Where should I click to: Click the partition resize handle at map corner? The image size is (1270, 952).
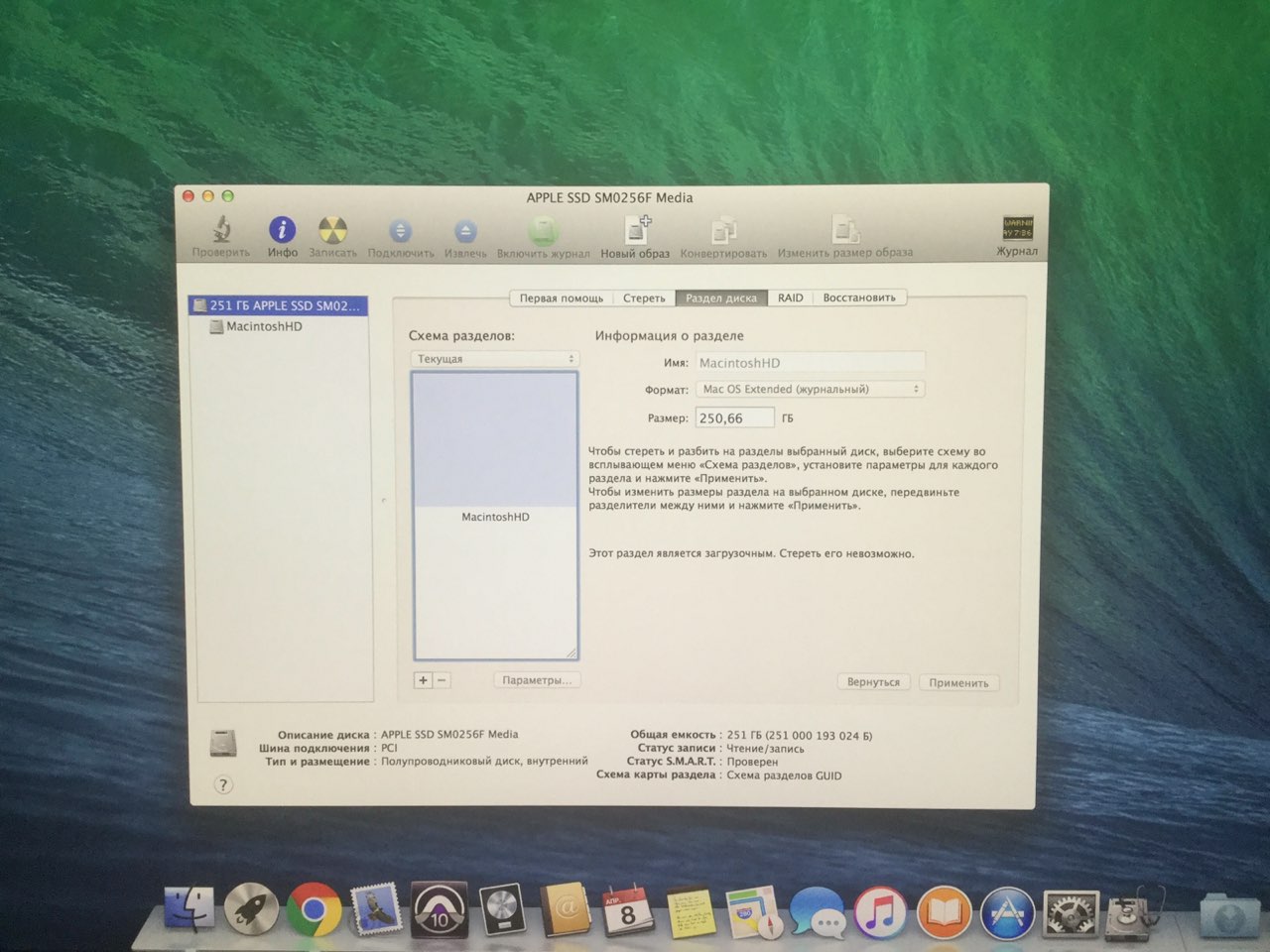(571, 653)
